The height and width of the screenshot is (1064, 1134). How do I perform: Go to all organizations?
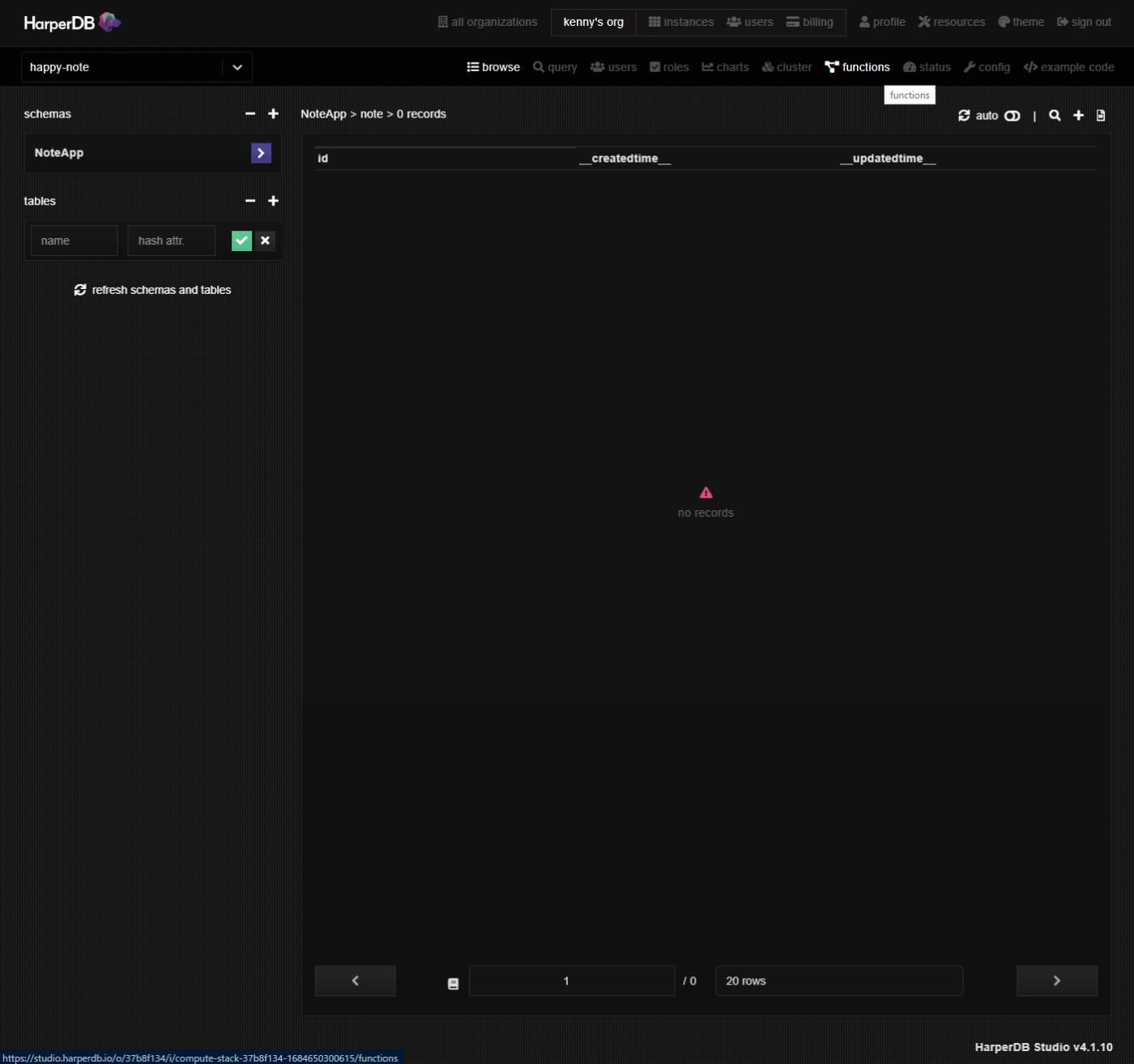click(x=488, y=22)
